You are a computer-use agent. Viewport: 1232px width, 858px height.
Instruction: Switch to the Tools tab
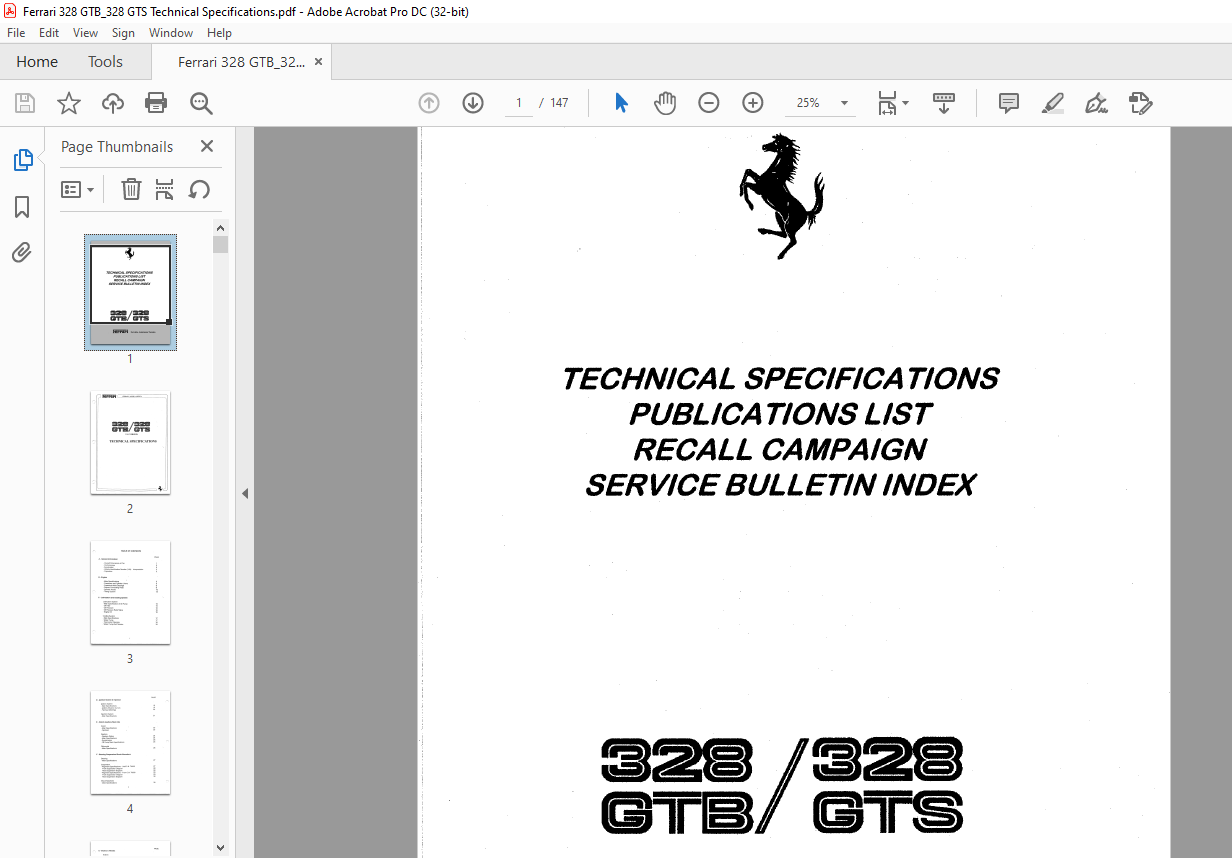(x=105, y=62)
